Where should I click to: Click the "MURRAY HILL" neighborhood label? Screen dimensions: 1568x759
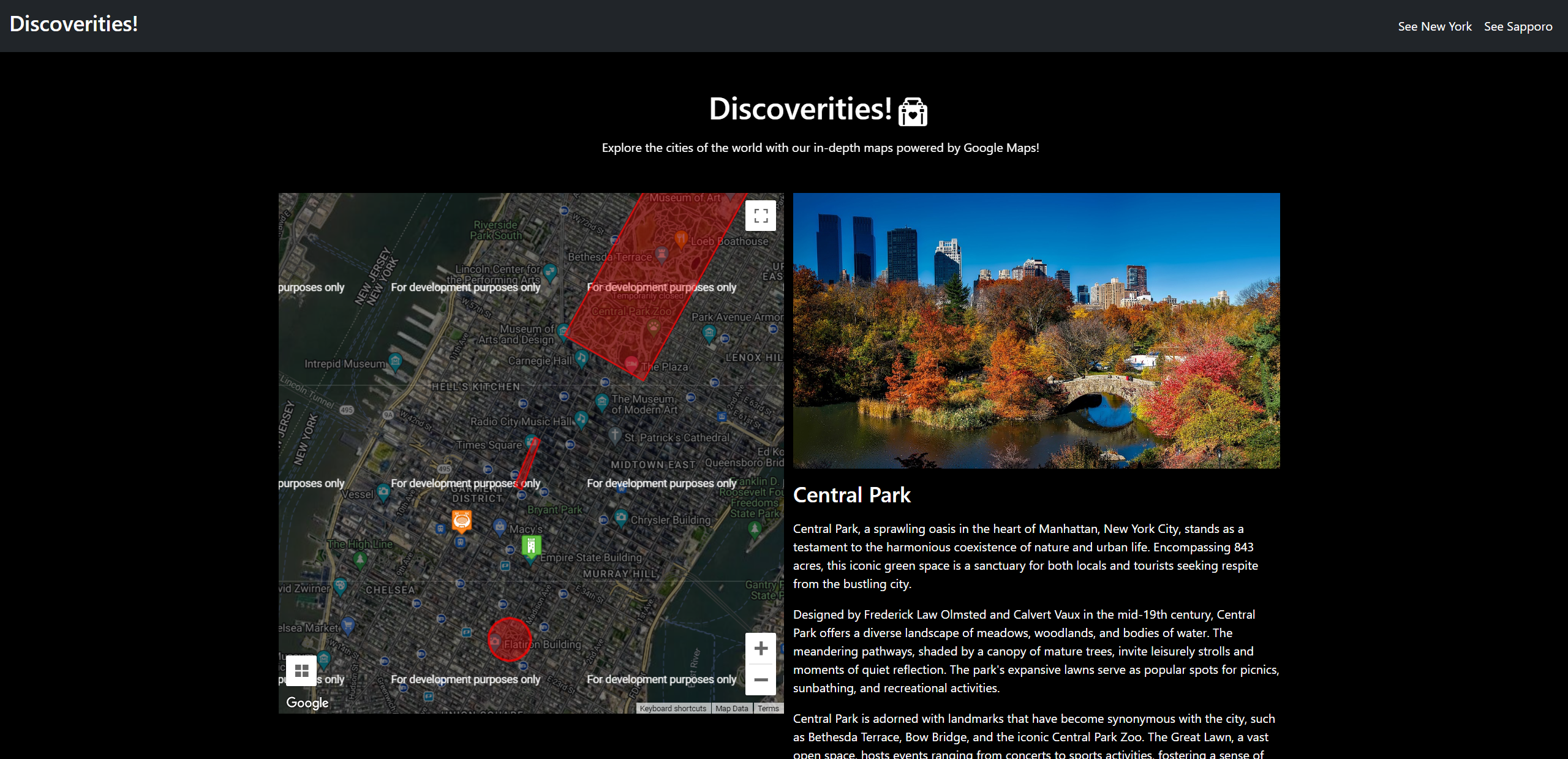620,574
